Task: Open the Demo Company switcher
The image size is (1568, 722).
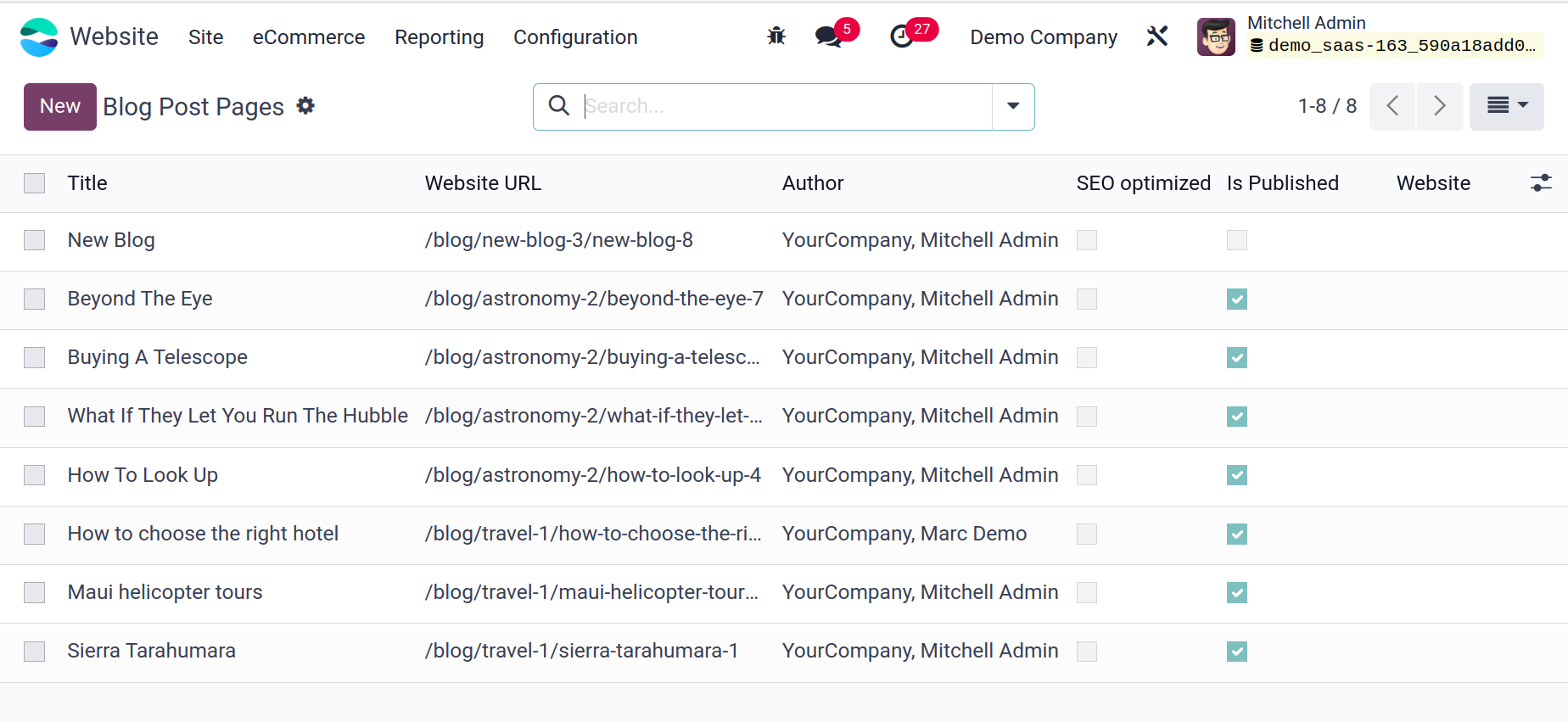Action: click(1044, 37)
